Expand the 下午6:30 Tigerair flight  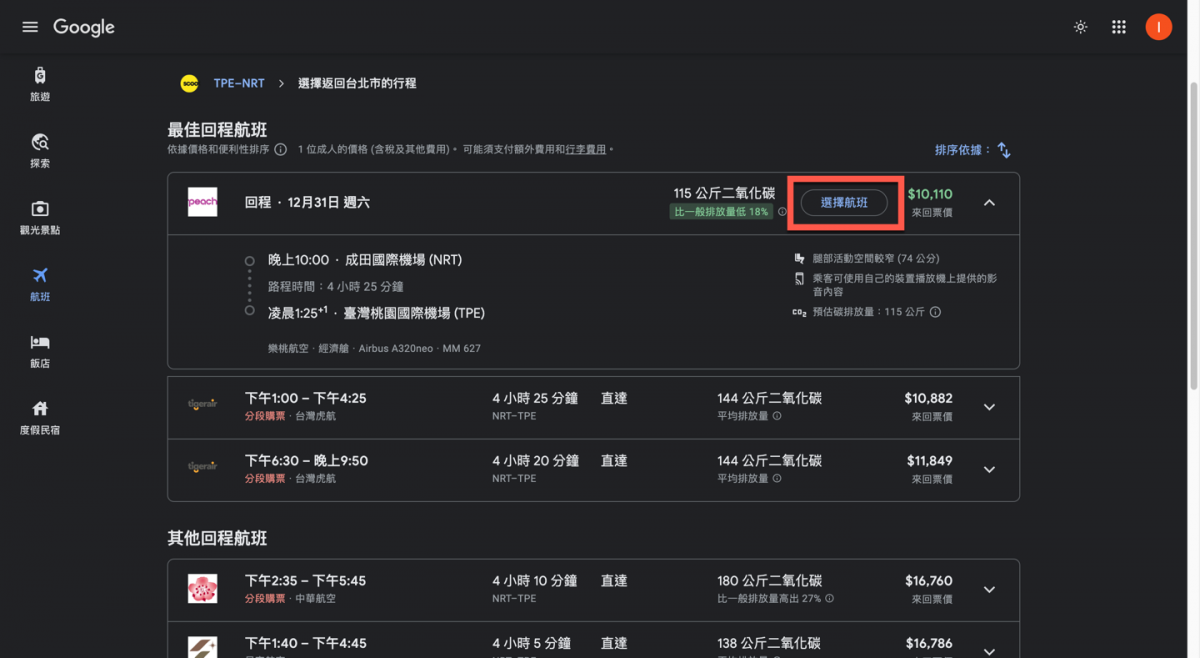tap(989, 470)
